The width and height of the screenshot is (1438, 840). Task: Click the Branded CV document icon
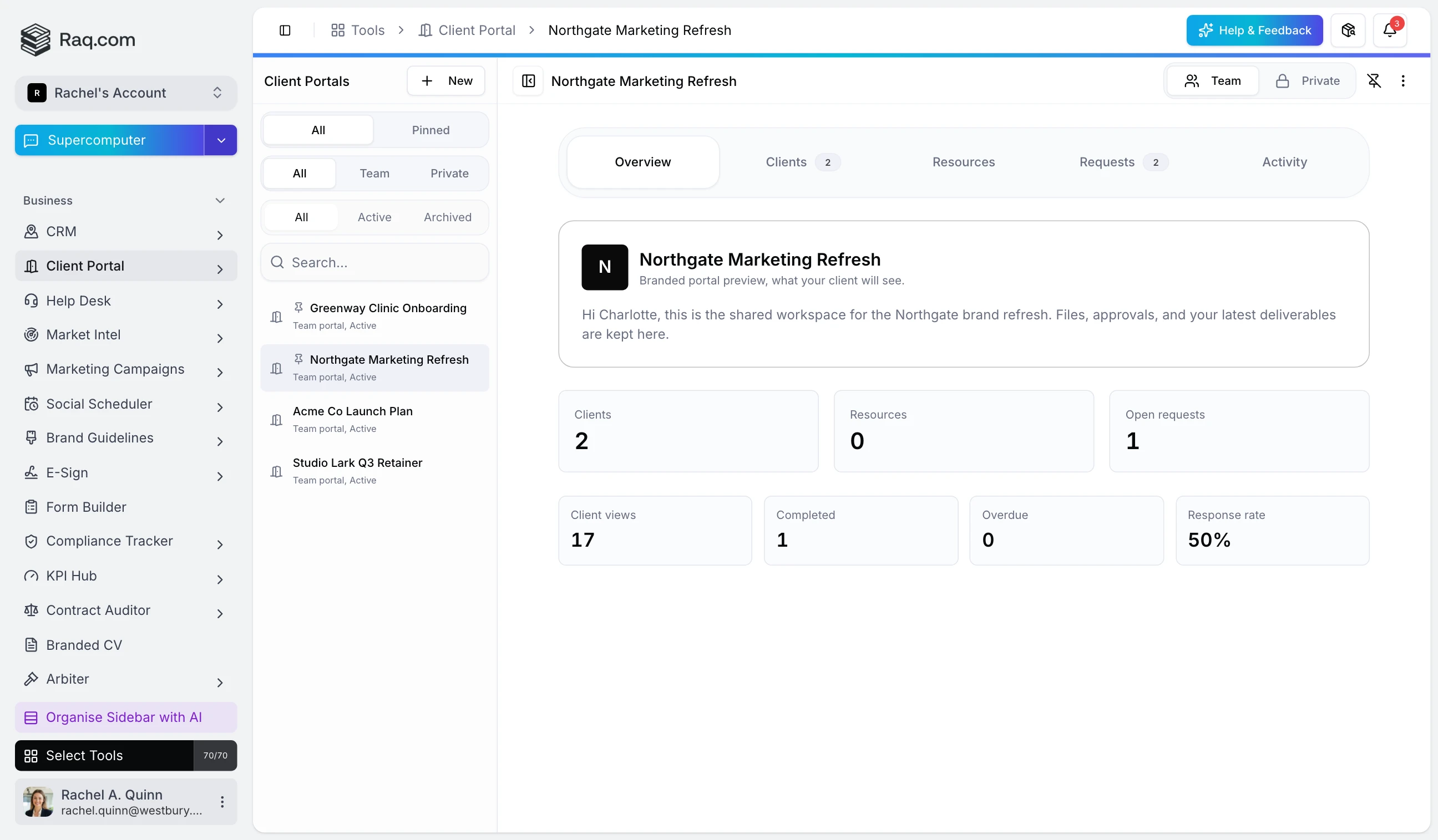[32, 645]
